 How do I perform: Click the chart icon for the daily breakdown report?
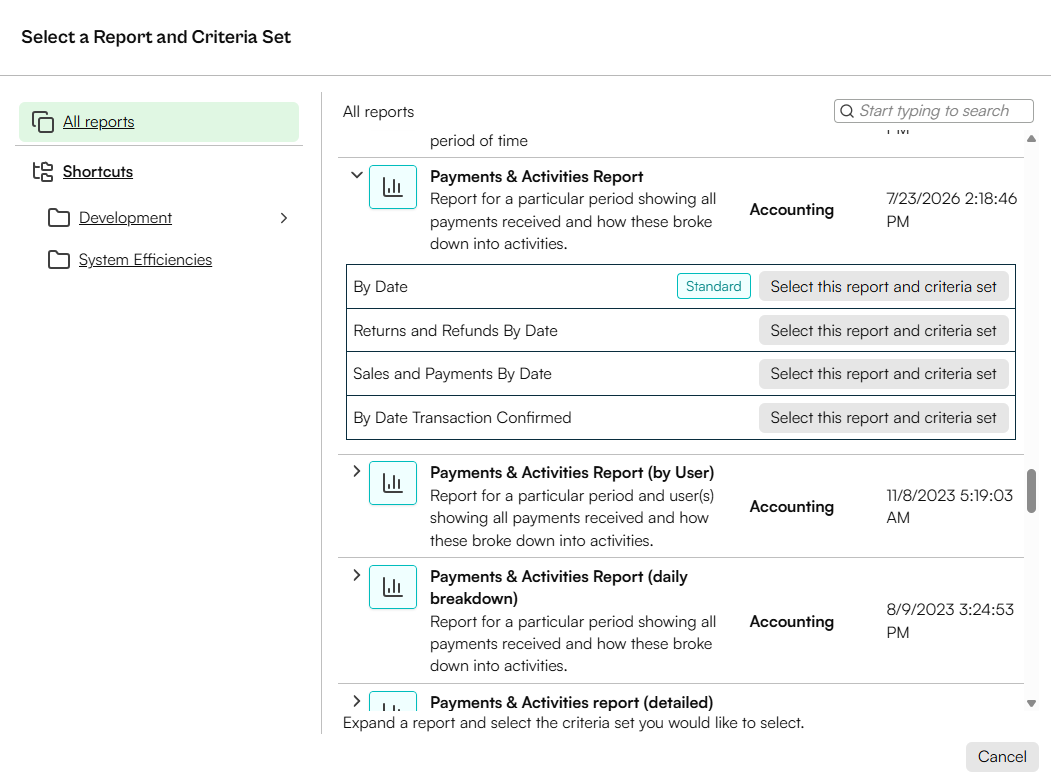click(393, 587)
